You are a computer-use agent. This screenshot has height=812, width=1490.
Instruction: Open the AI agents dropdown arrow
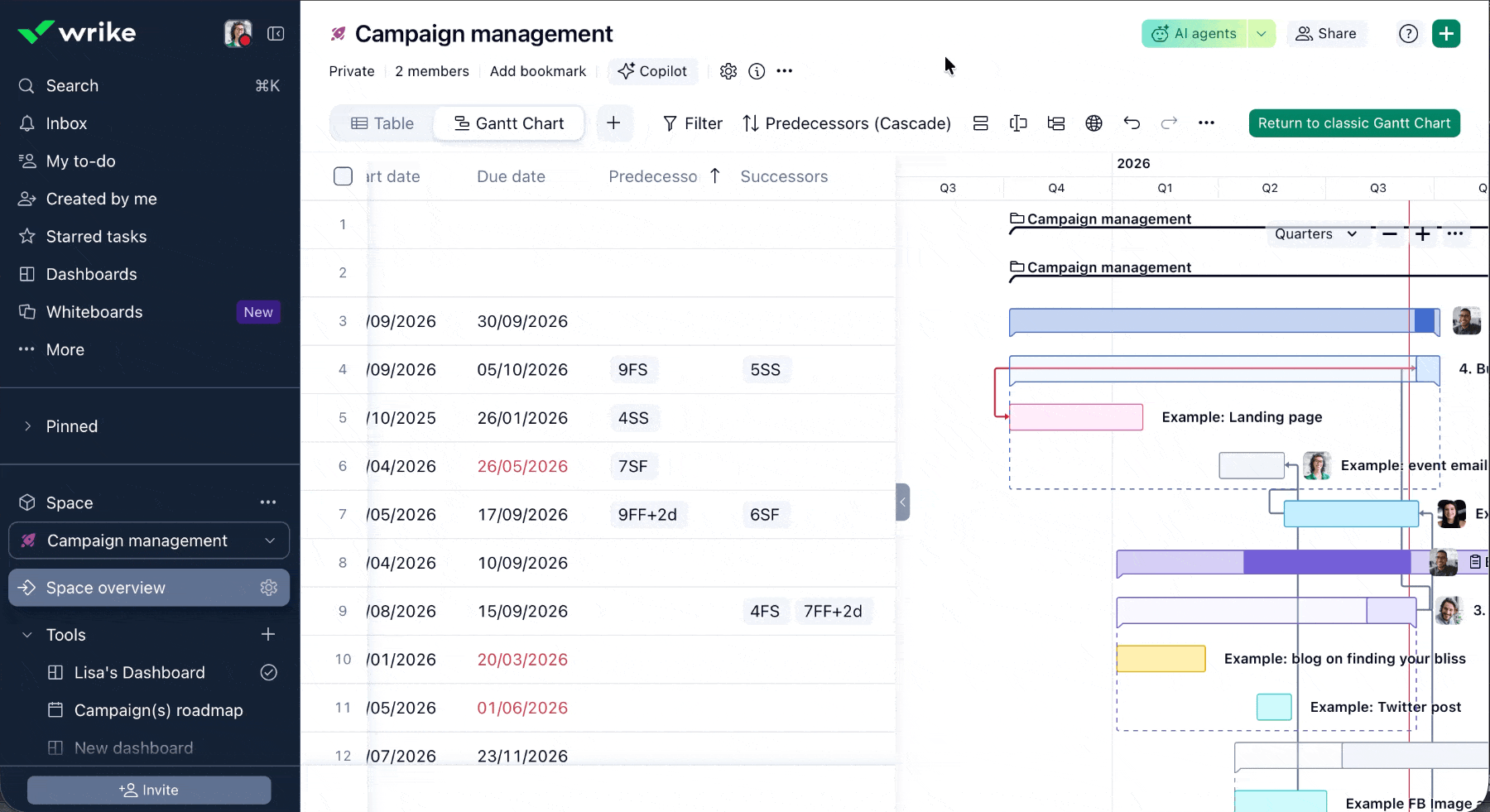pyautogui.click(x=1262, y=34)
